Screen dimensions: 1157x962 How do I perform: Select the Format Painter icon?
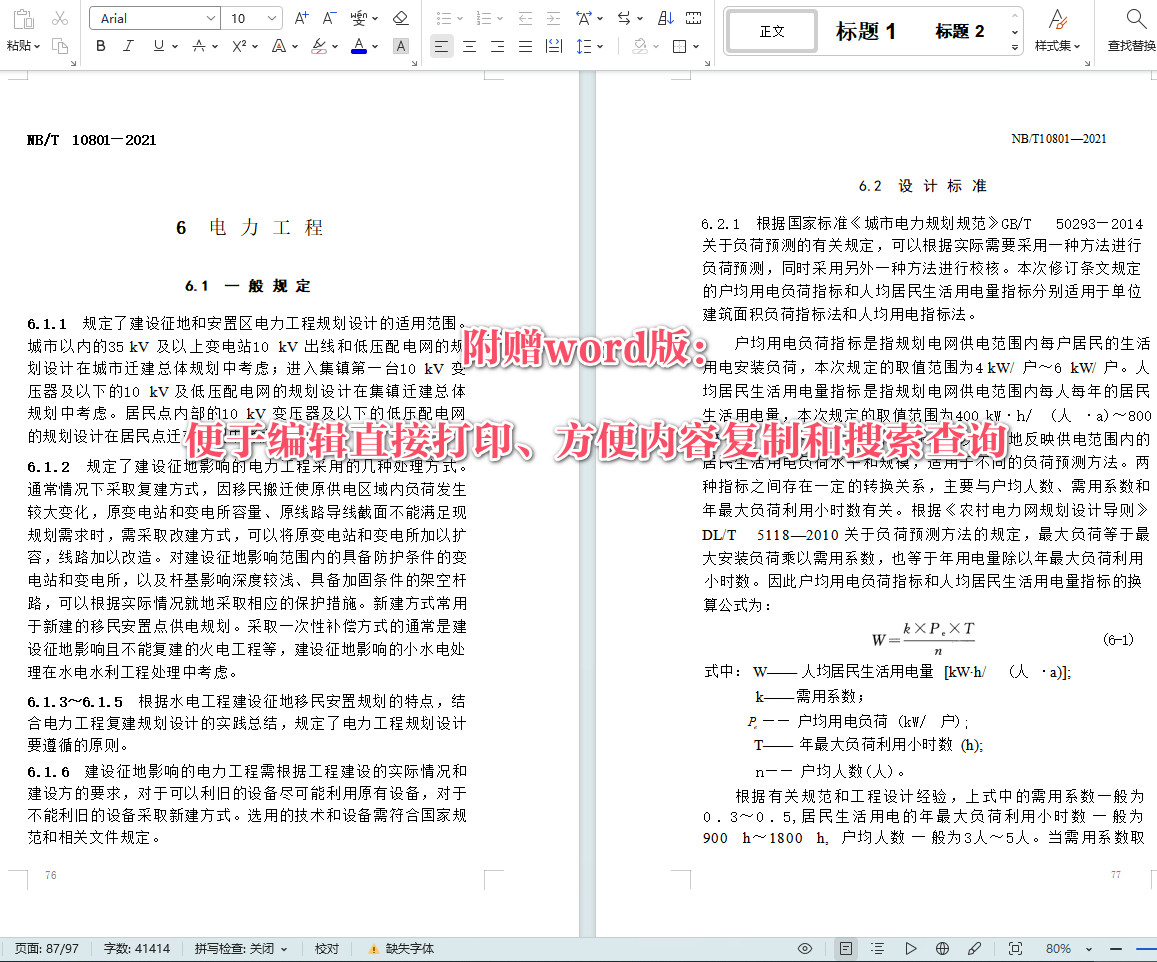(x=60, y=46)
